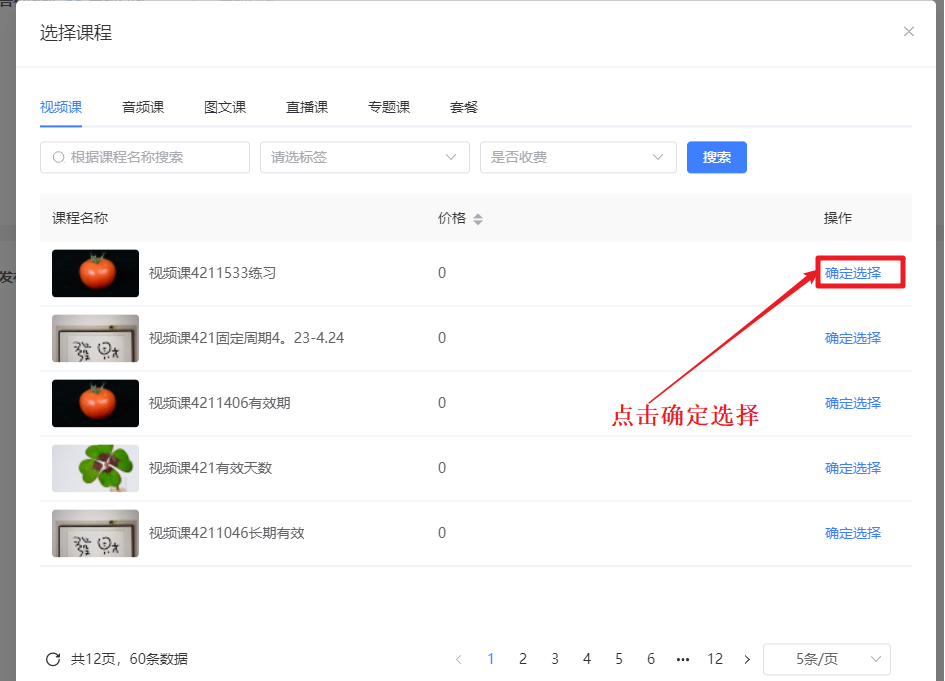Click thumbnail of 视频课4211406有效期
This screenshot has height=681, width=945.
95,403
